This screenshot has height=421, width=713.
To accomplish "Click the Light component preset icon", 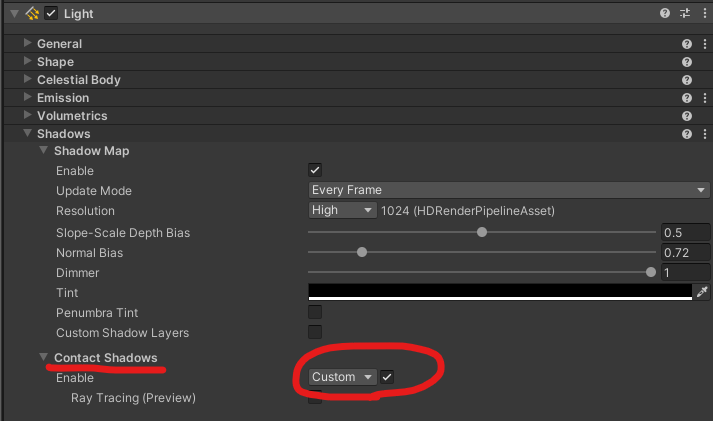I will point(685,13).
